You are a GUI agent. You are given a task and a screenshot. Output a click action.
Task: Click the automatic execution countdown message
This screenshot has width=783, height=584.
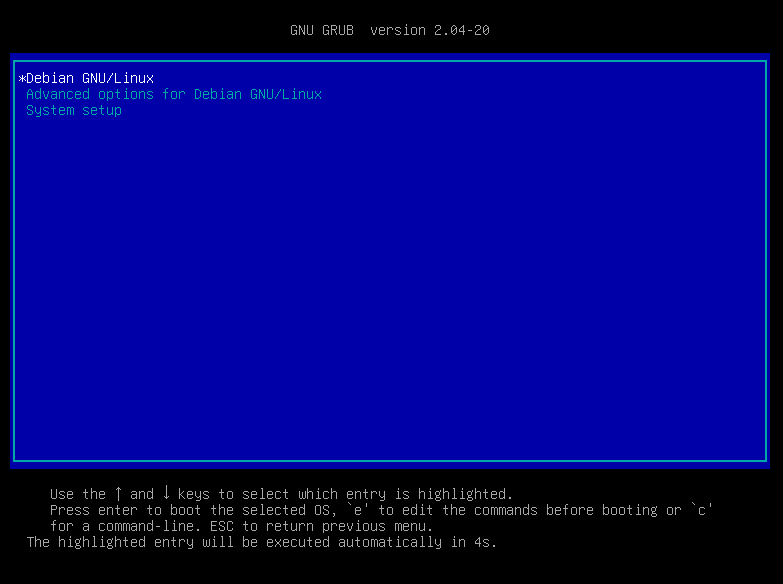(262, 542)
